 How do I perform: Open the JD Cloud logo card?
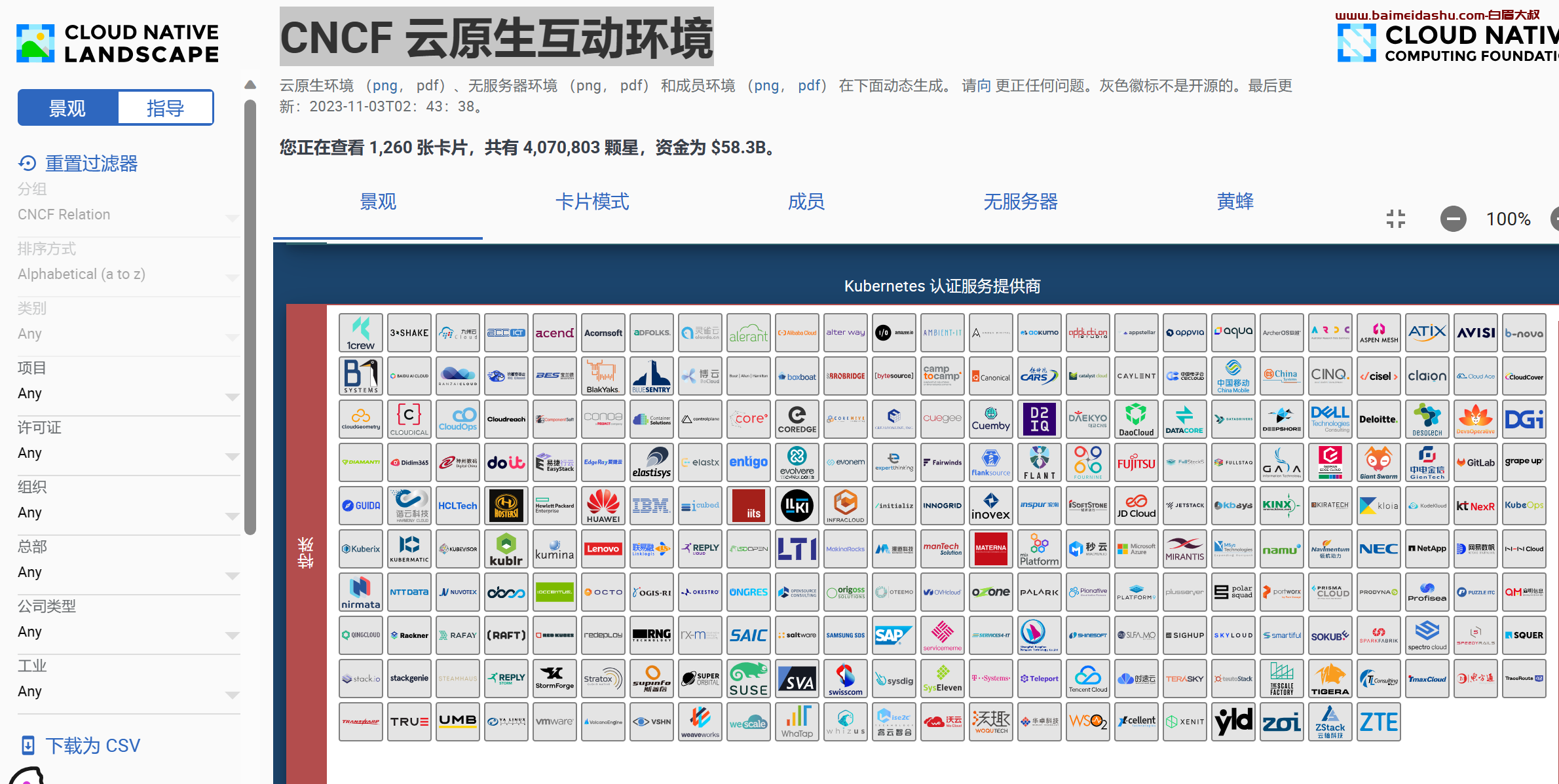pyautogui.click(x=1136, y=506)
